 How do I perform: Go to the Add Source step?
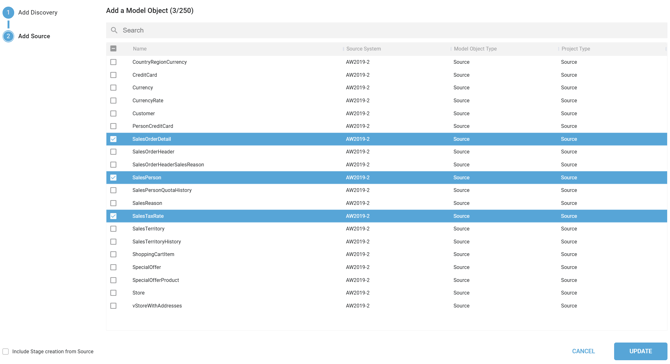(34, 36)
